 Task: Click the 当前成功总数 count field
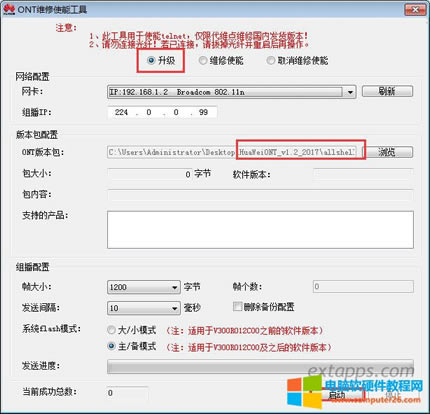click(127, 393)
